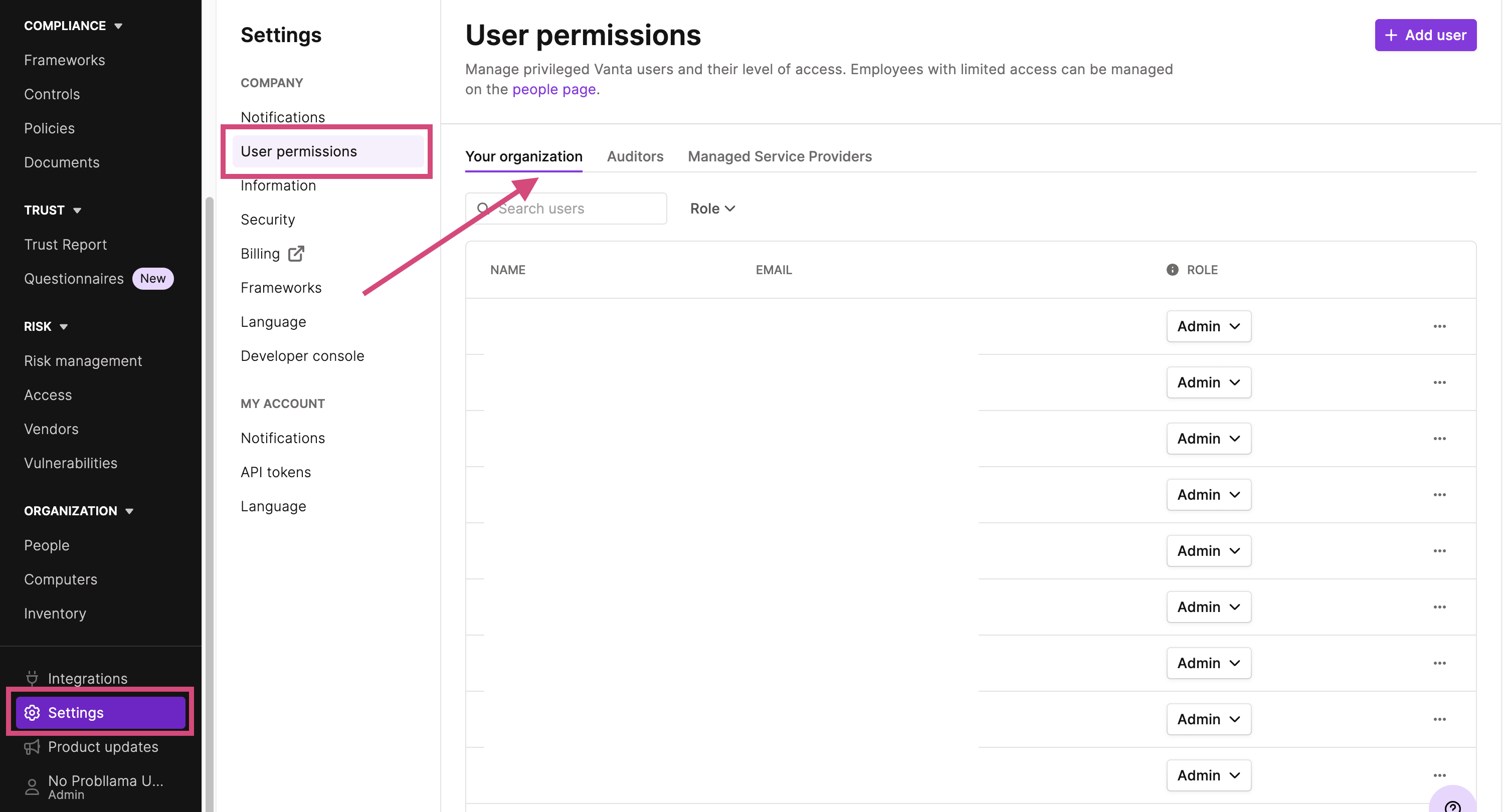Screen dimensions: 1503x812
Task: Open the sixth row's Admin role dropdown
Action: pos(1208,606)
